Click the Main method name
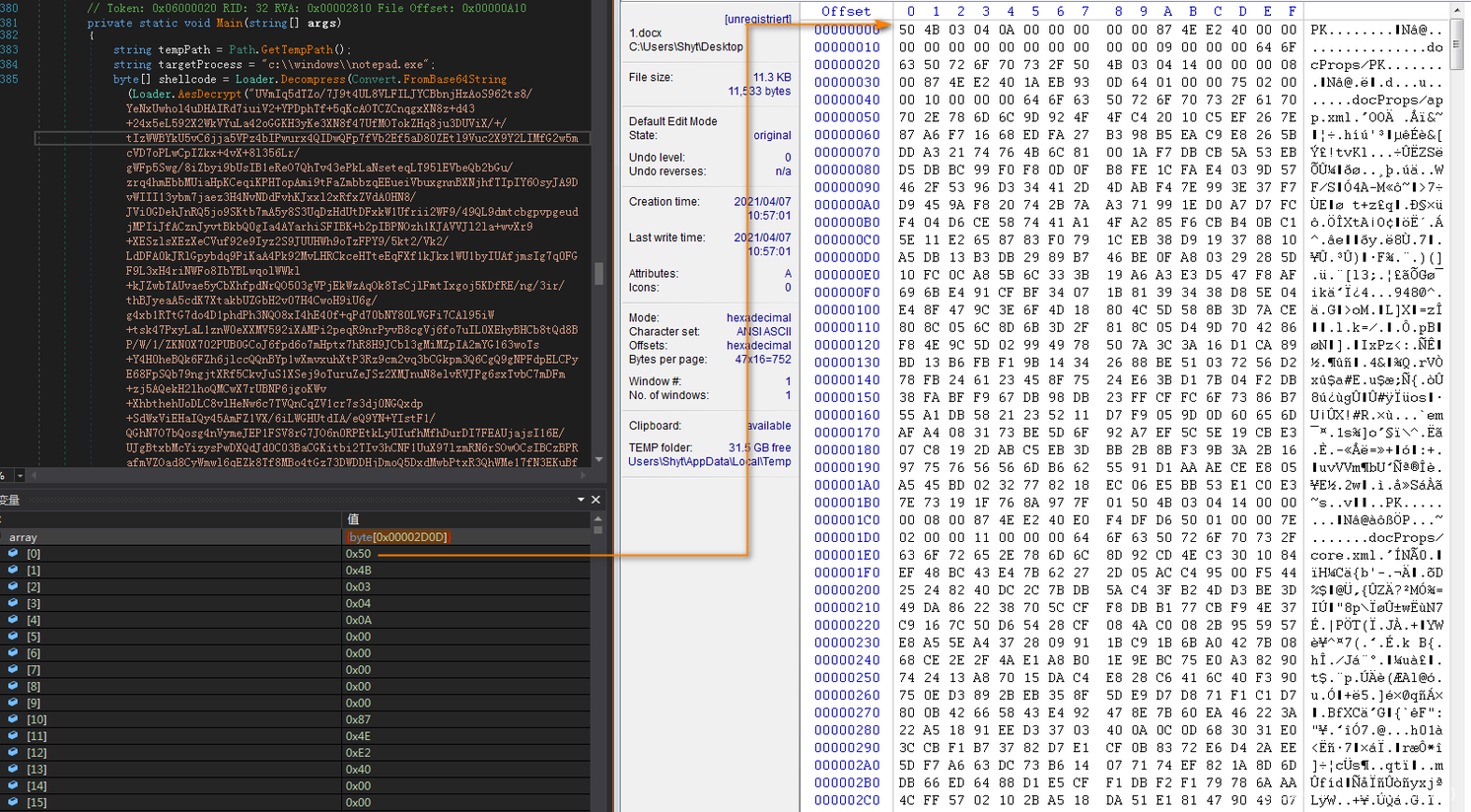 (x=229, y=23)
